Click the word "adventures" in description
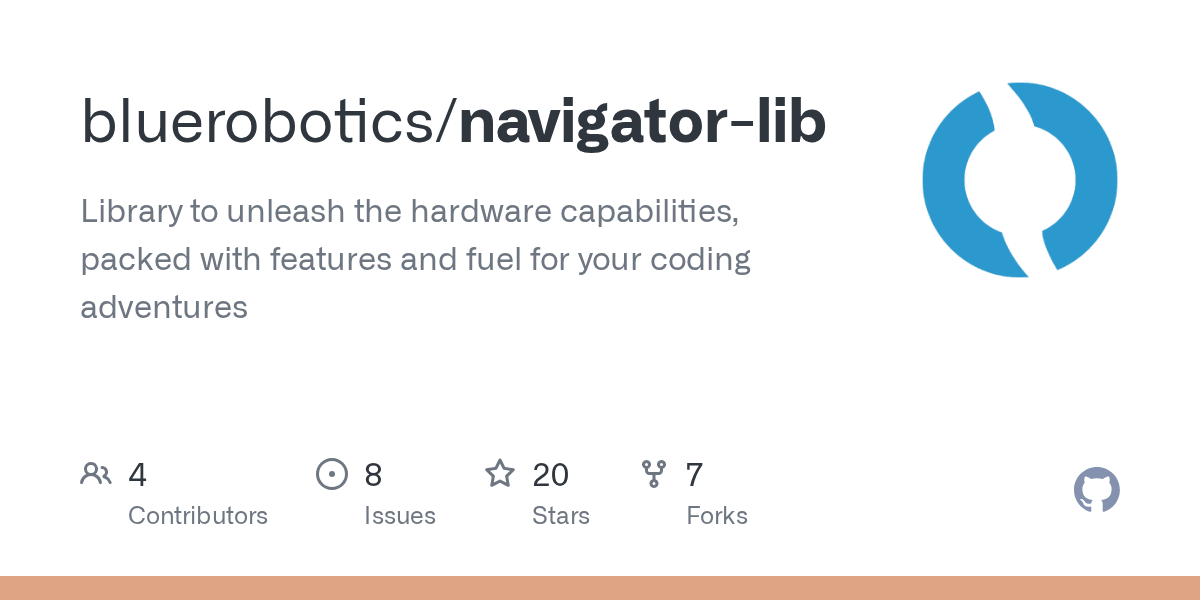 [164, 307]
